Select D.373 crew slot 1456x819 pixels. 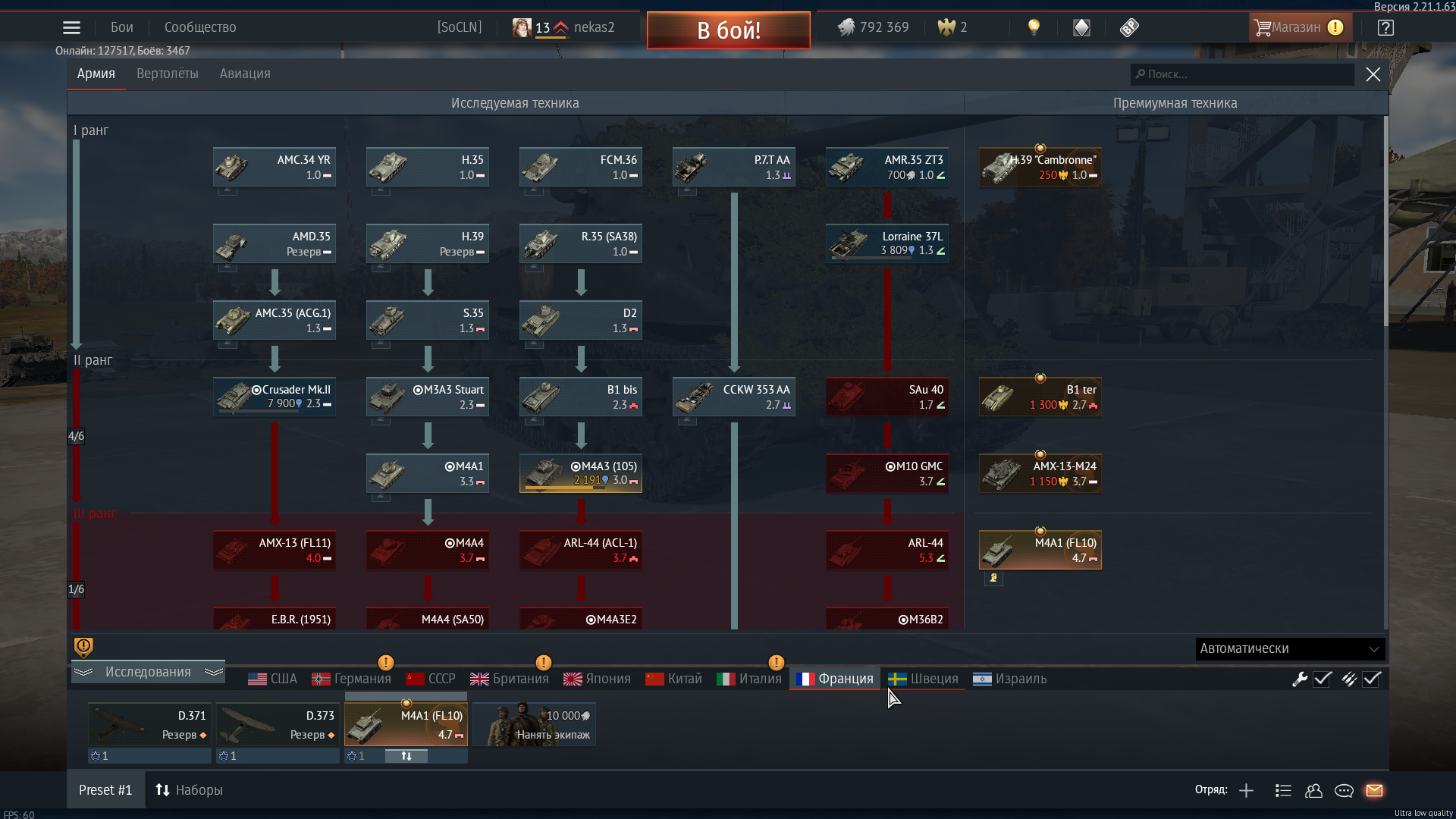[278, 725]
